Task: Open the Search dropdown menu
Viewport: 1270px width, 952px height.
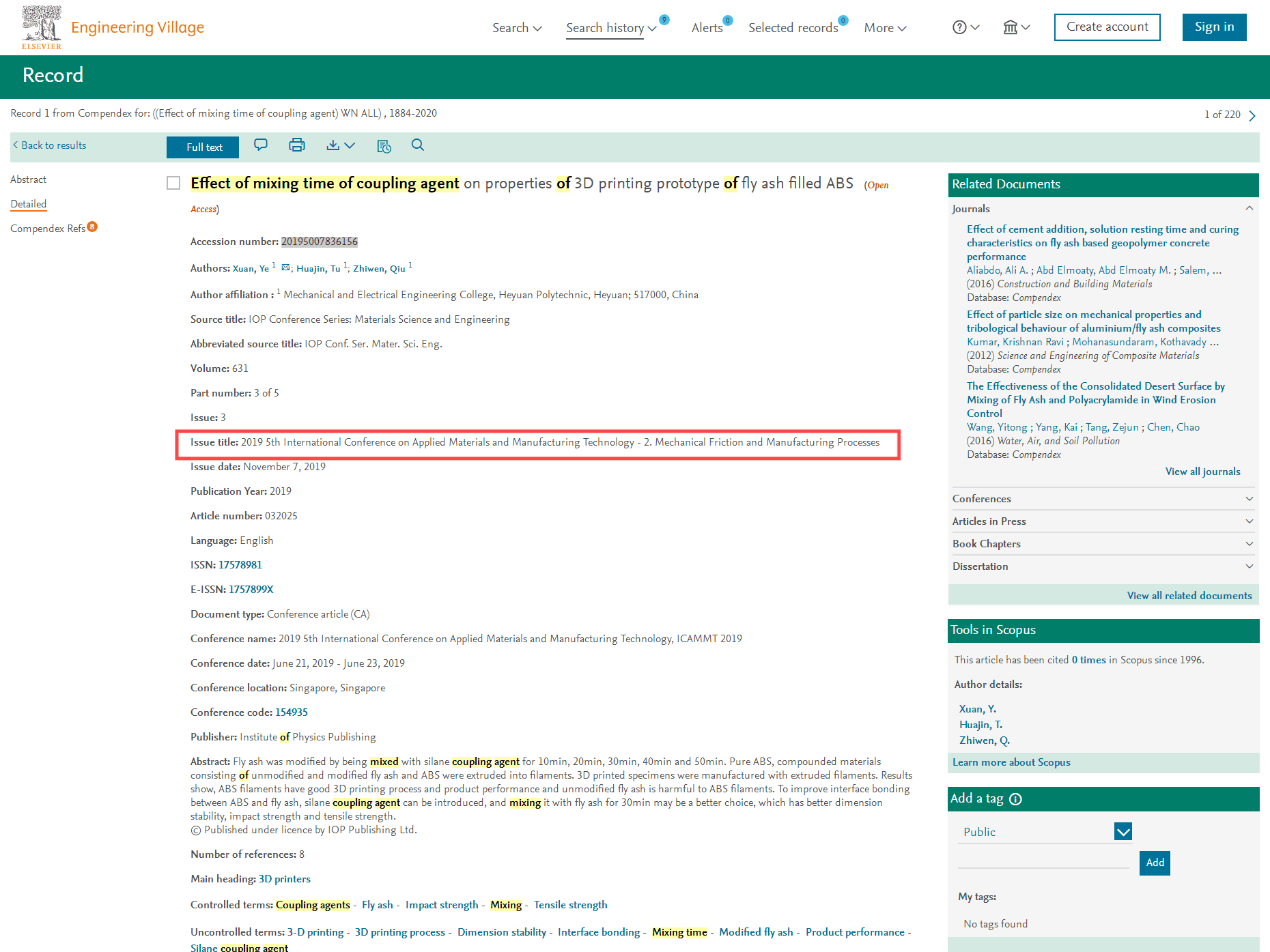Action: tap(517, 28)
